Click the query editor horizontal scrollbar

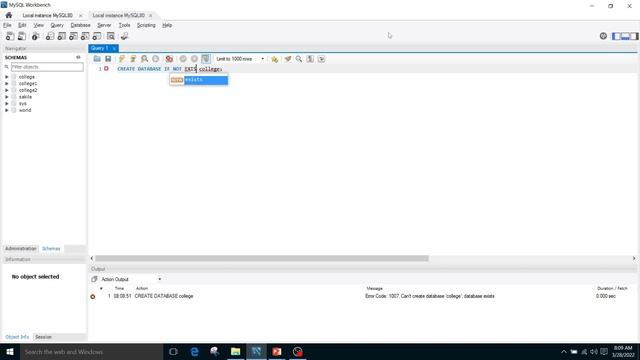262,258
